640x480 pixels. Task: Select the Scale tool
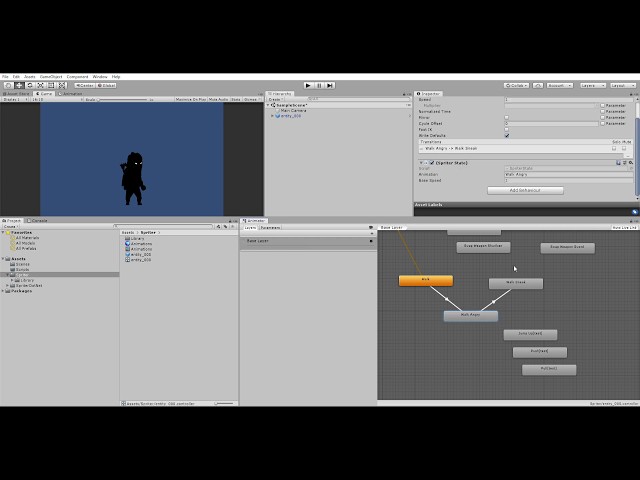click(40, 85)
